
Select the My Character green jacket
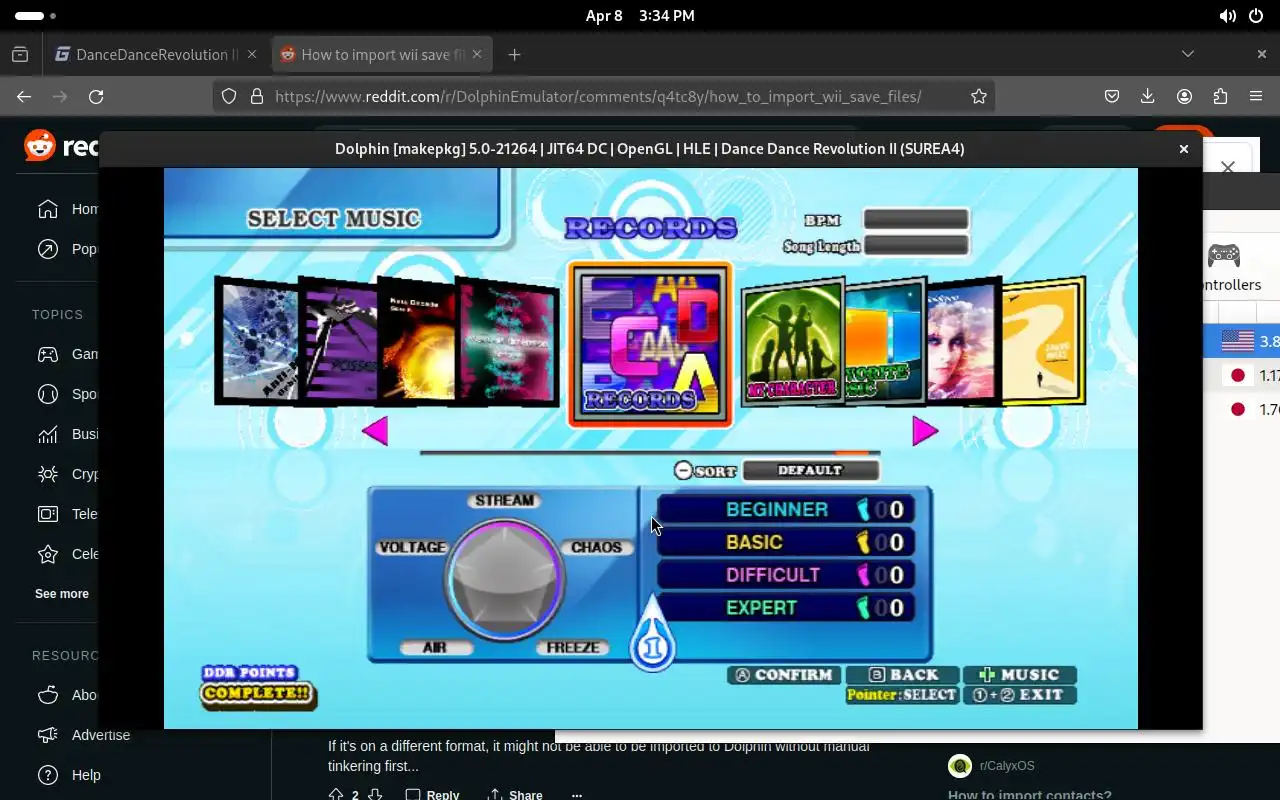coord(792,343)
